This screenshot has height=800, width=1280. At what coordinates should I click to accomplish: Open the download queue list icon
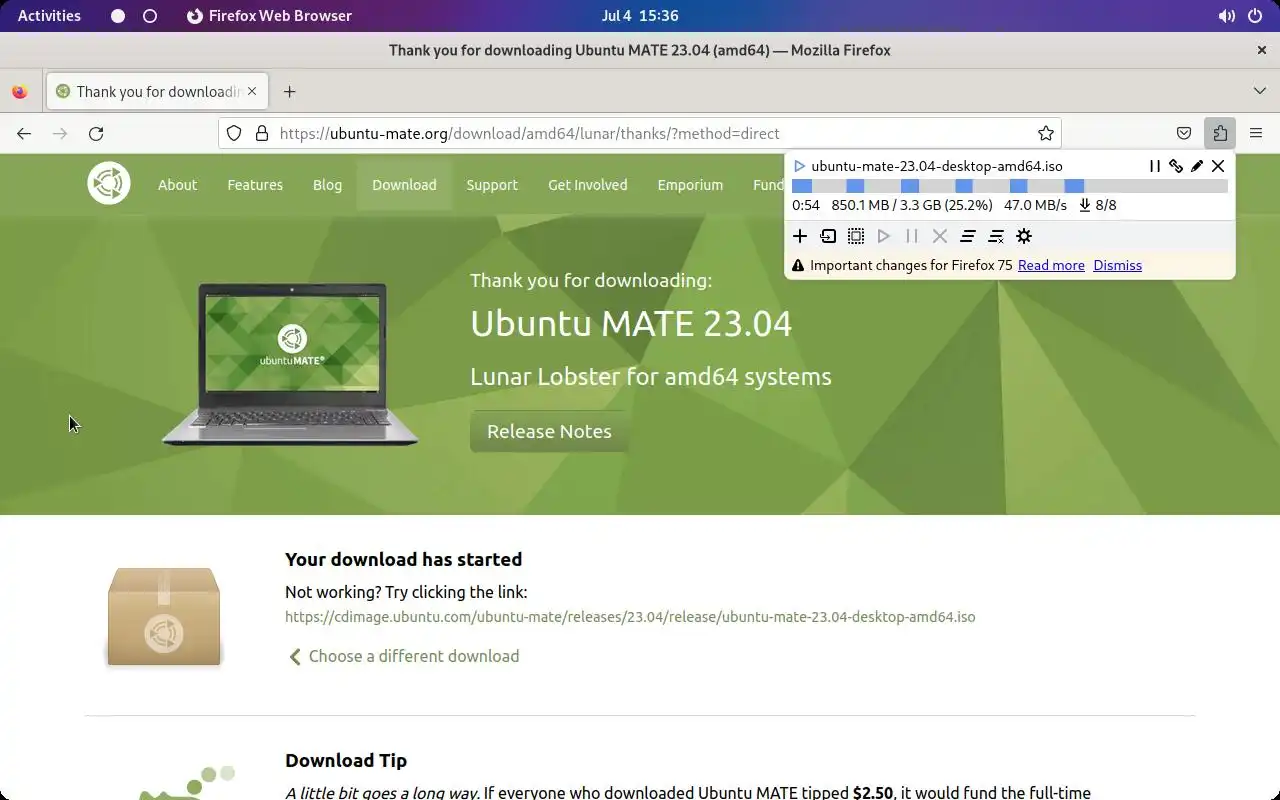(x=968, y=236)
